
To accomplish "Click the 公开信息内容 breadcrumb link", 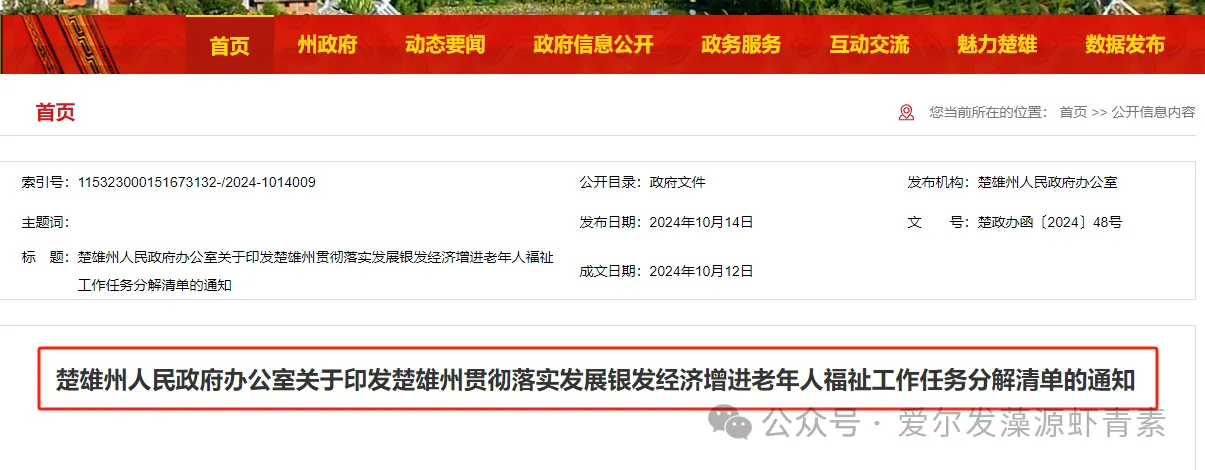I will [1153, 112].
